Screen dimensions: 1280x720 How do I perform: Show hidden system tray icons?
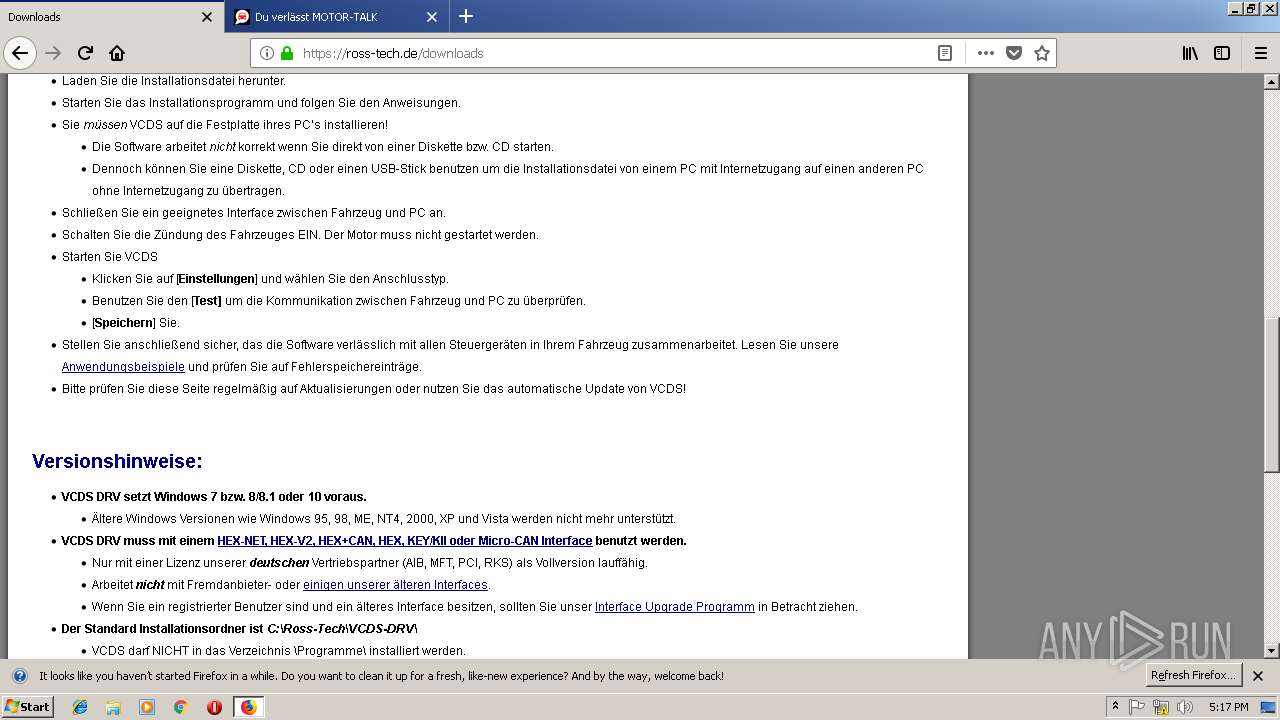(x=1115, y=707)
